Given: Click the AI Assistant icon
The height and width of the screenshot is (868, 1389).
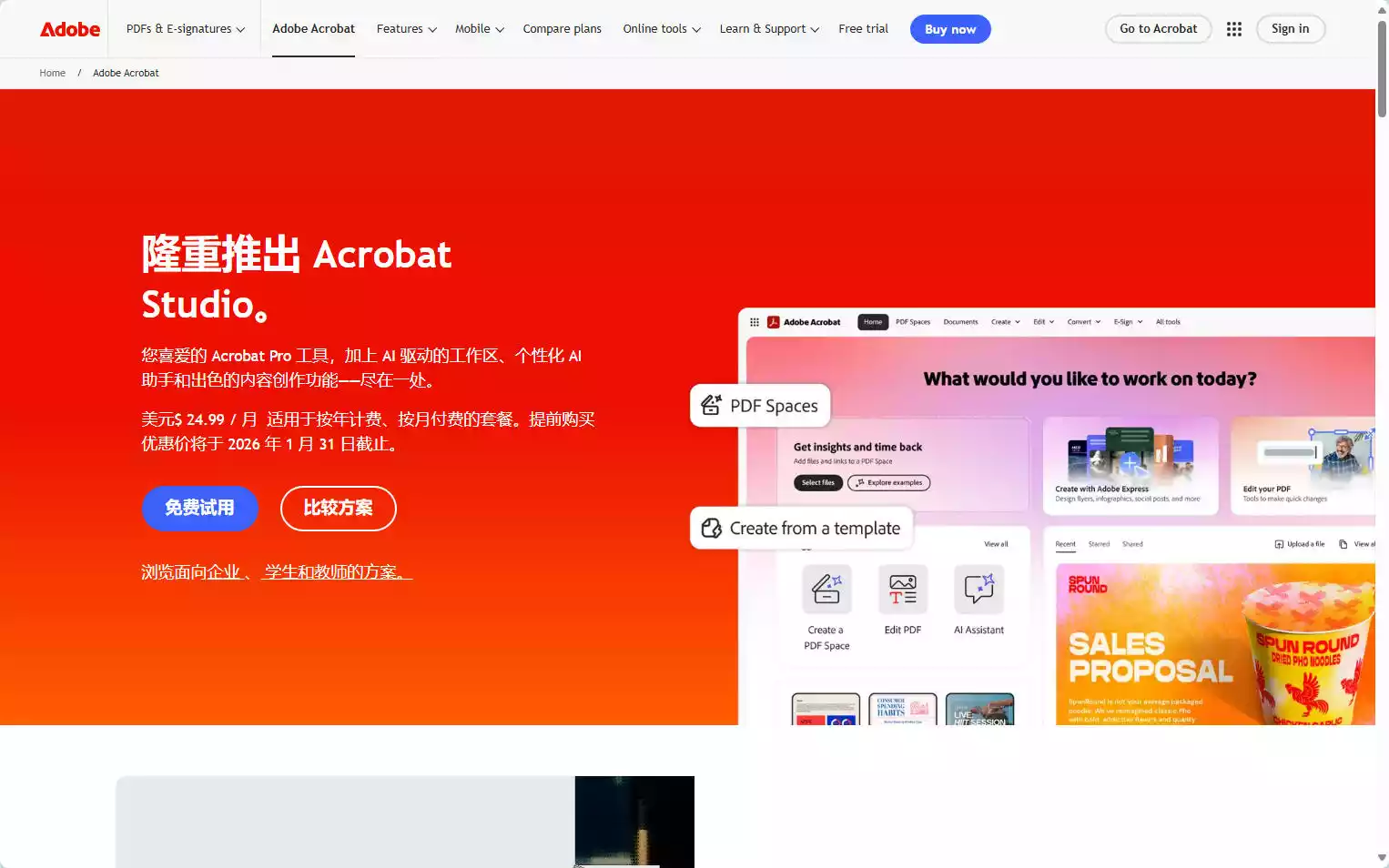Looking at the screenshot, I should click(979, 589).
